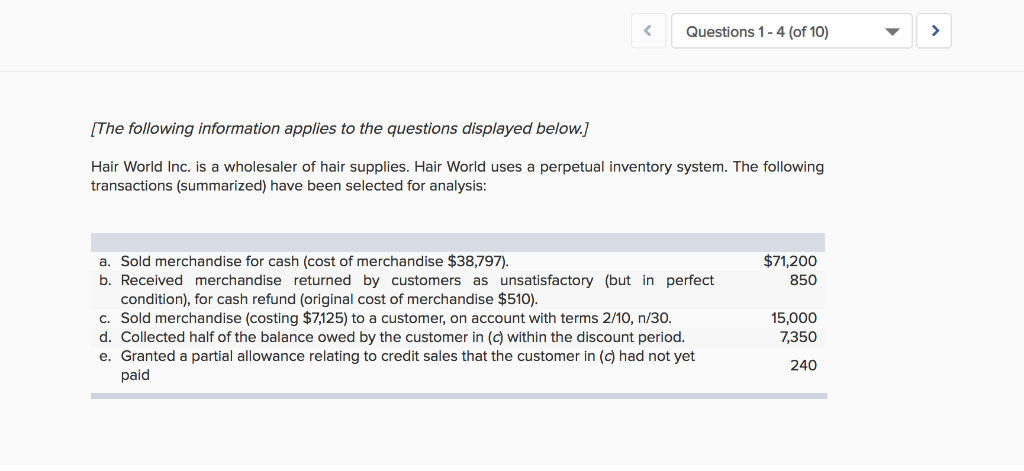1024x471 pixels.
Task: Click the Hair World Inc. intro paragraph
Action: (x=457, y=176)
